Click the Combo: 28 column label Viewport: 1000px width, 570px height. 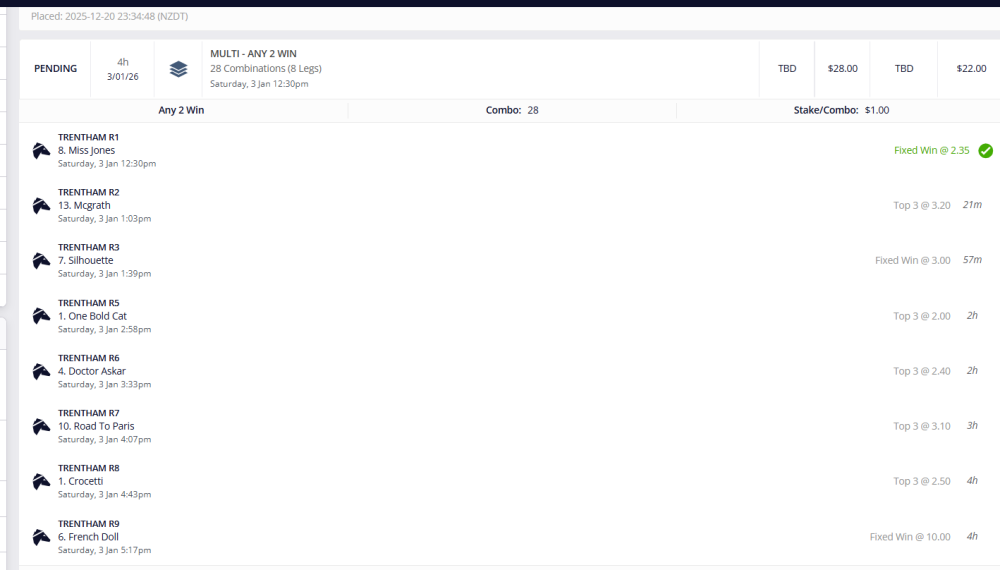tap(512, 110)
